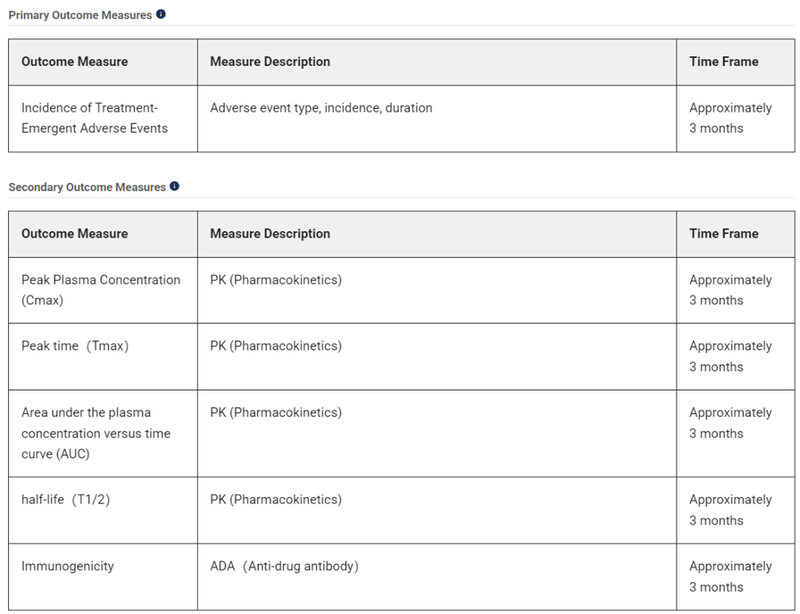Select the Measure Description header in the primary table
This screenshot has height=614, width=800.
pos(270,62)
